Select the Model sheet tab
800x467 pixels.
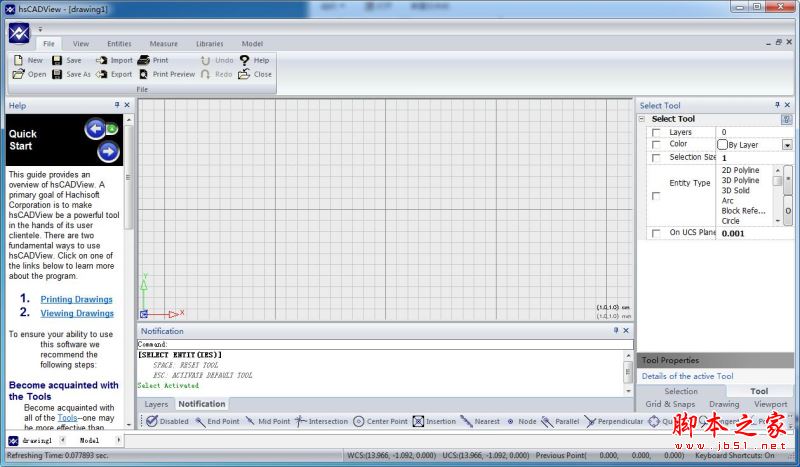(89, 440)
